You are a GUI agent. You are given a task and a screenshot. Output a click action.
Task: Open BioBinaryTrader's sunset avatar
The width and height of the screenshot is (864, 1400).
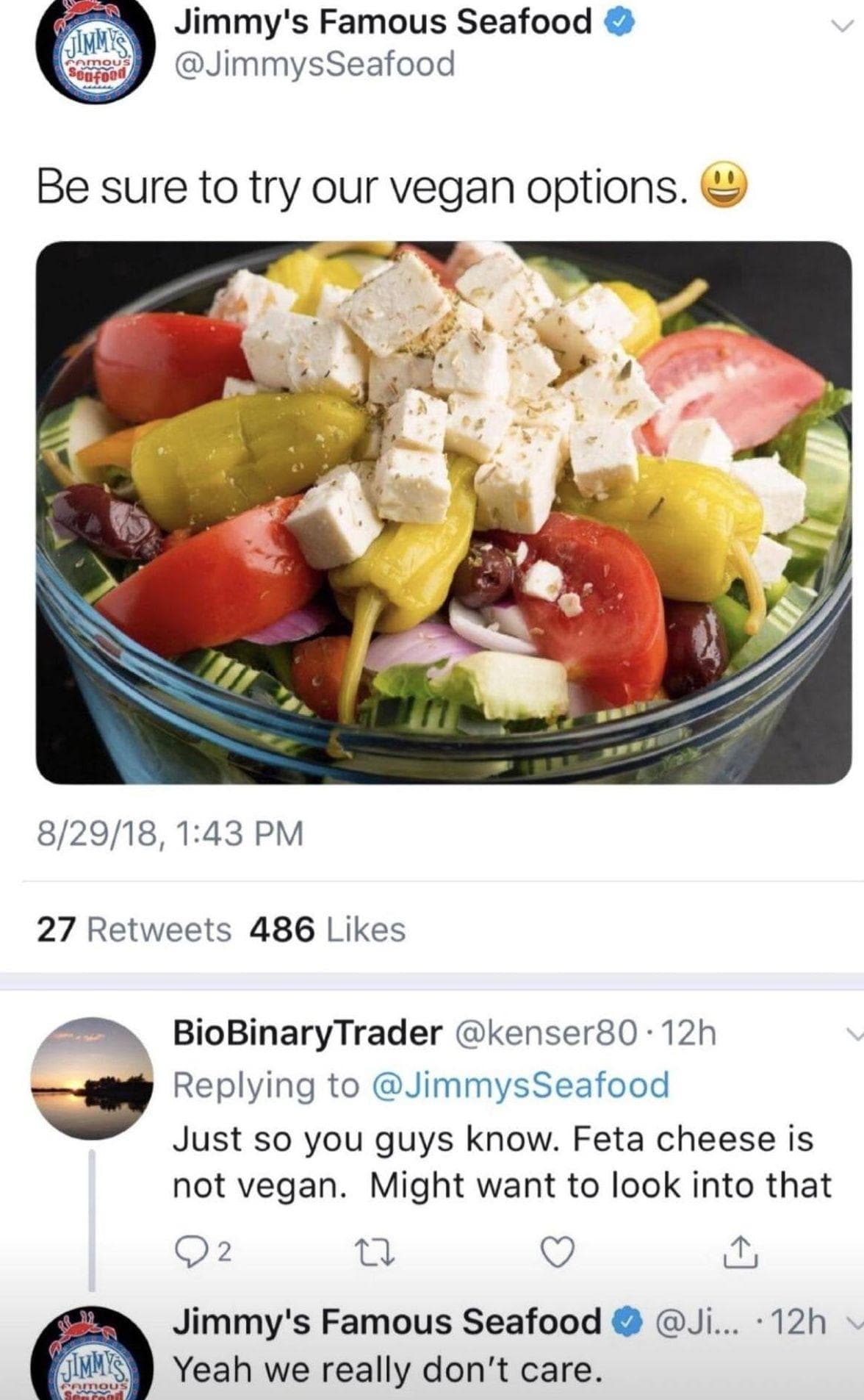pos(93,1078)
